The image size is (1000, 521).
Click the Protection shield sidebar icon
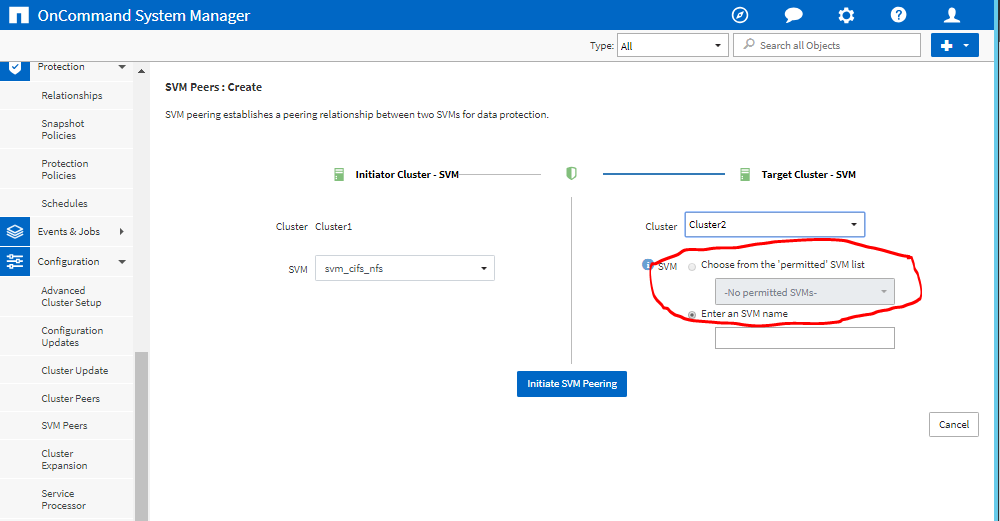[x=15, y=67]
